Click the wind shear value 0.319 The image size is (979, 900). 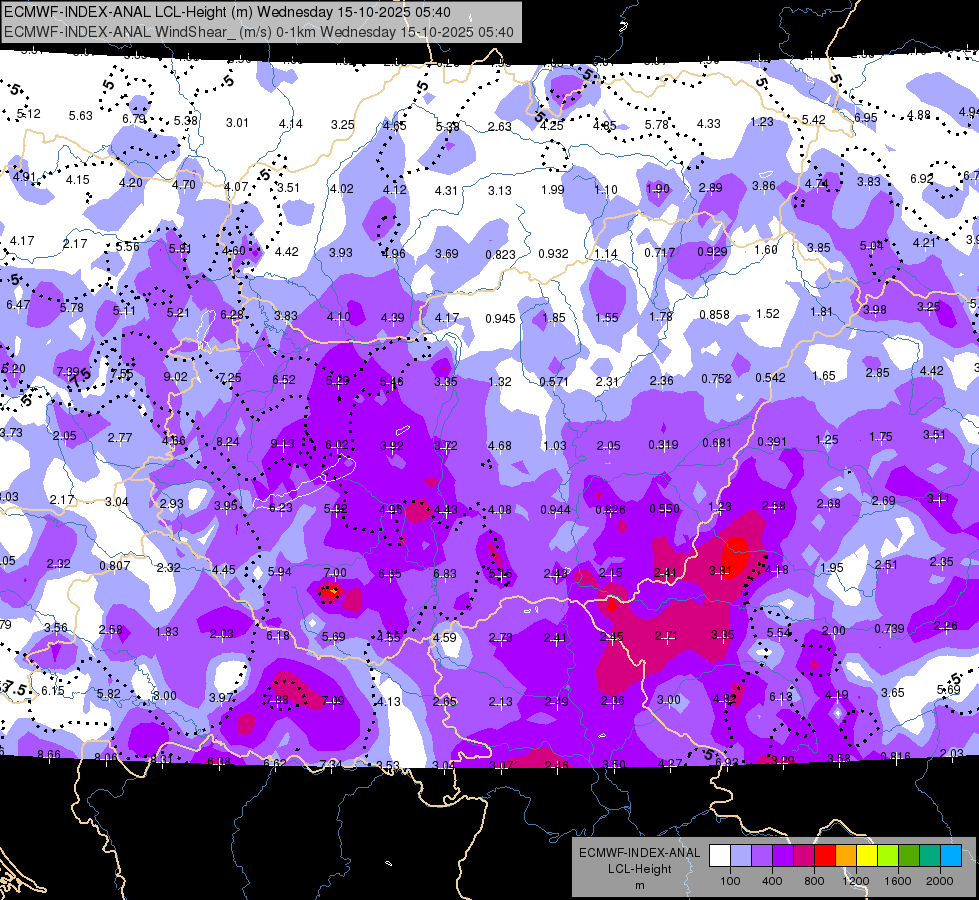coord(663,444)
